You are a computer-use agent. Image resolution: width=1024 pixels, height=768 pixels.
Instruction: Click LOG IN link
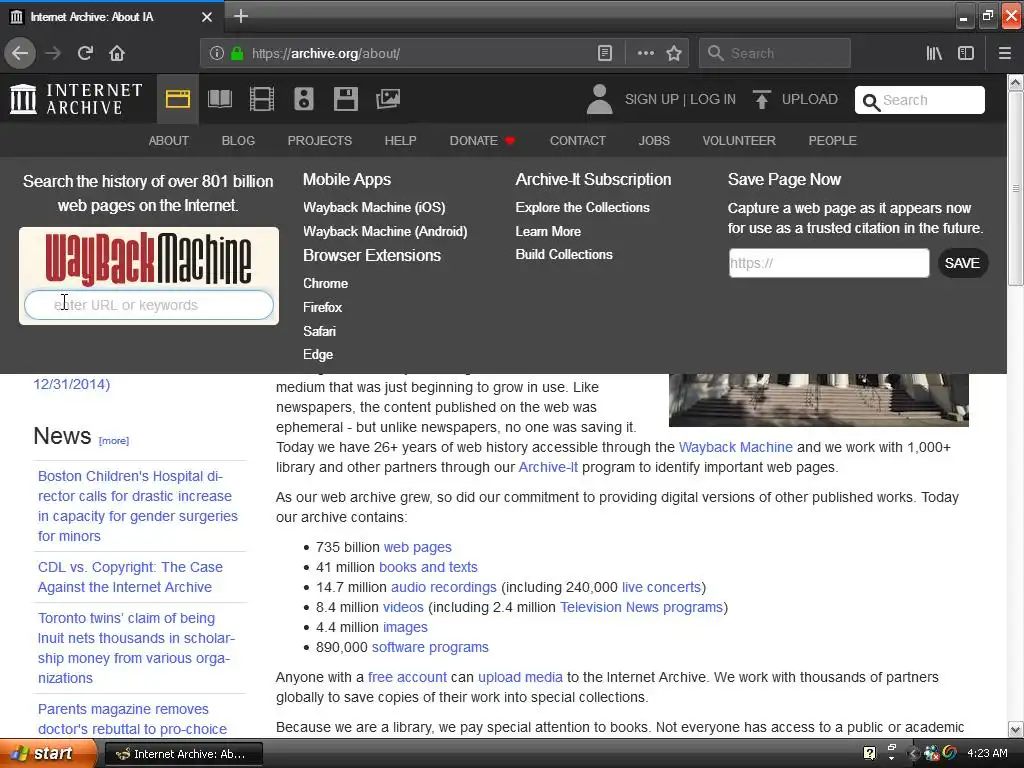coord(712,99)
